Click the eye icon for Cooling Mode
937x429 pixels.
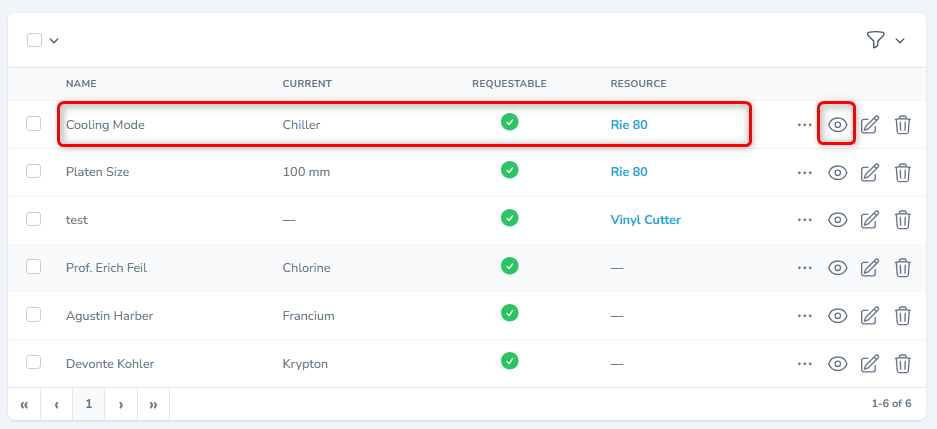click(838, 124)
